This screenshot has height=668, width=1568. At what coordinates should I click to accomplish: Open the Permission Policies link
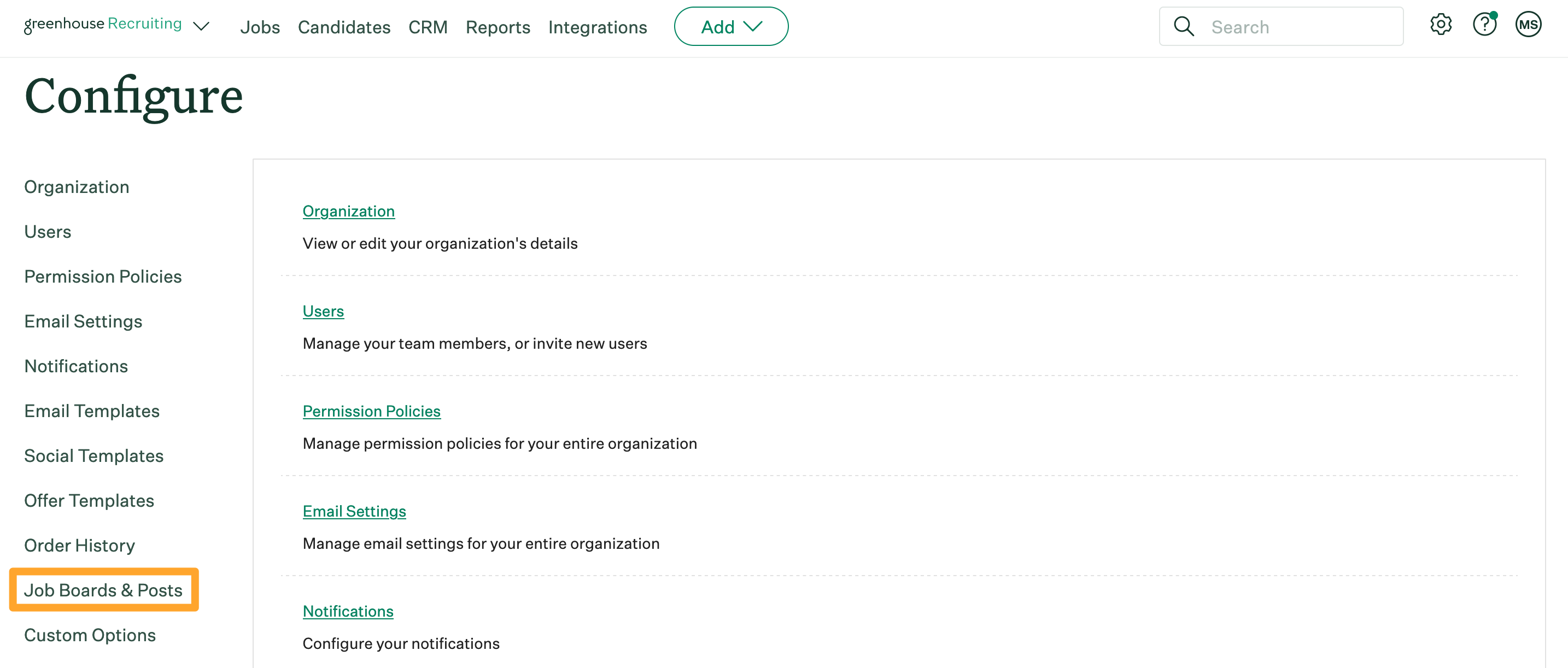tap(371, 411)
